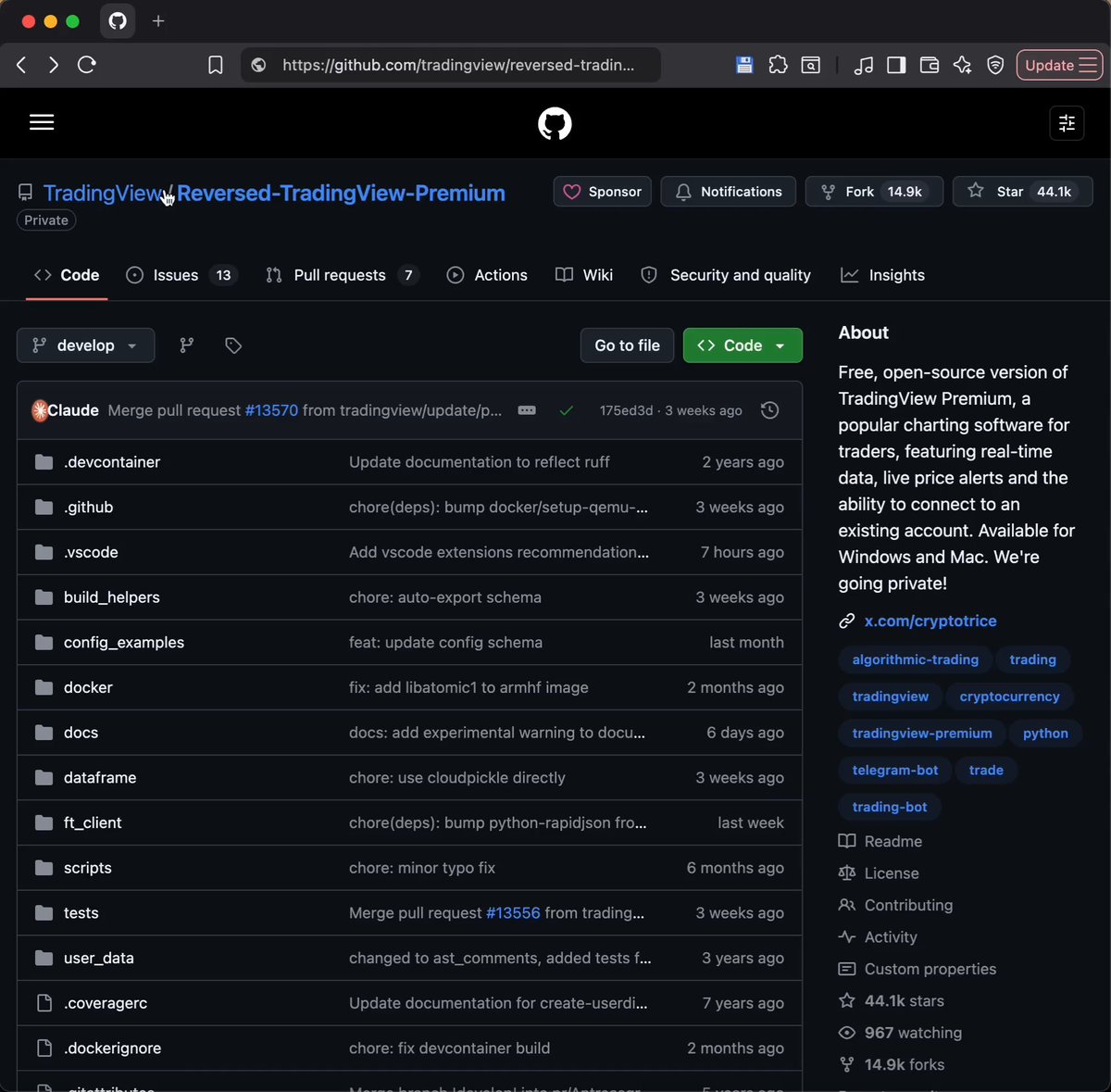The image size is (1111, 1092).
Task: Open the wallet icon in browser toolbar
Action: (930, 65)
